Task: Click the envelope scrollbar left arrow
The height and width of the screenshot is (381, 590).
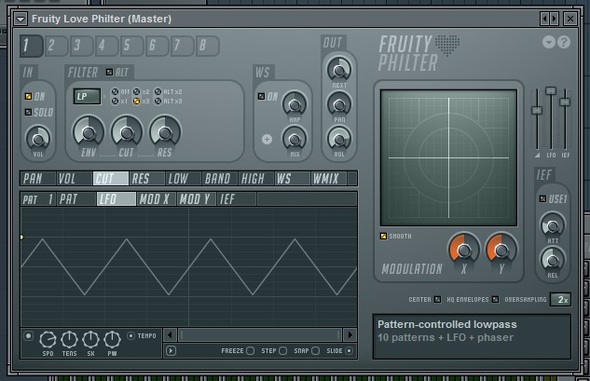Action: [170, 335]
